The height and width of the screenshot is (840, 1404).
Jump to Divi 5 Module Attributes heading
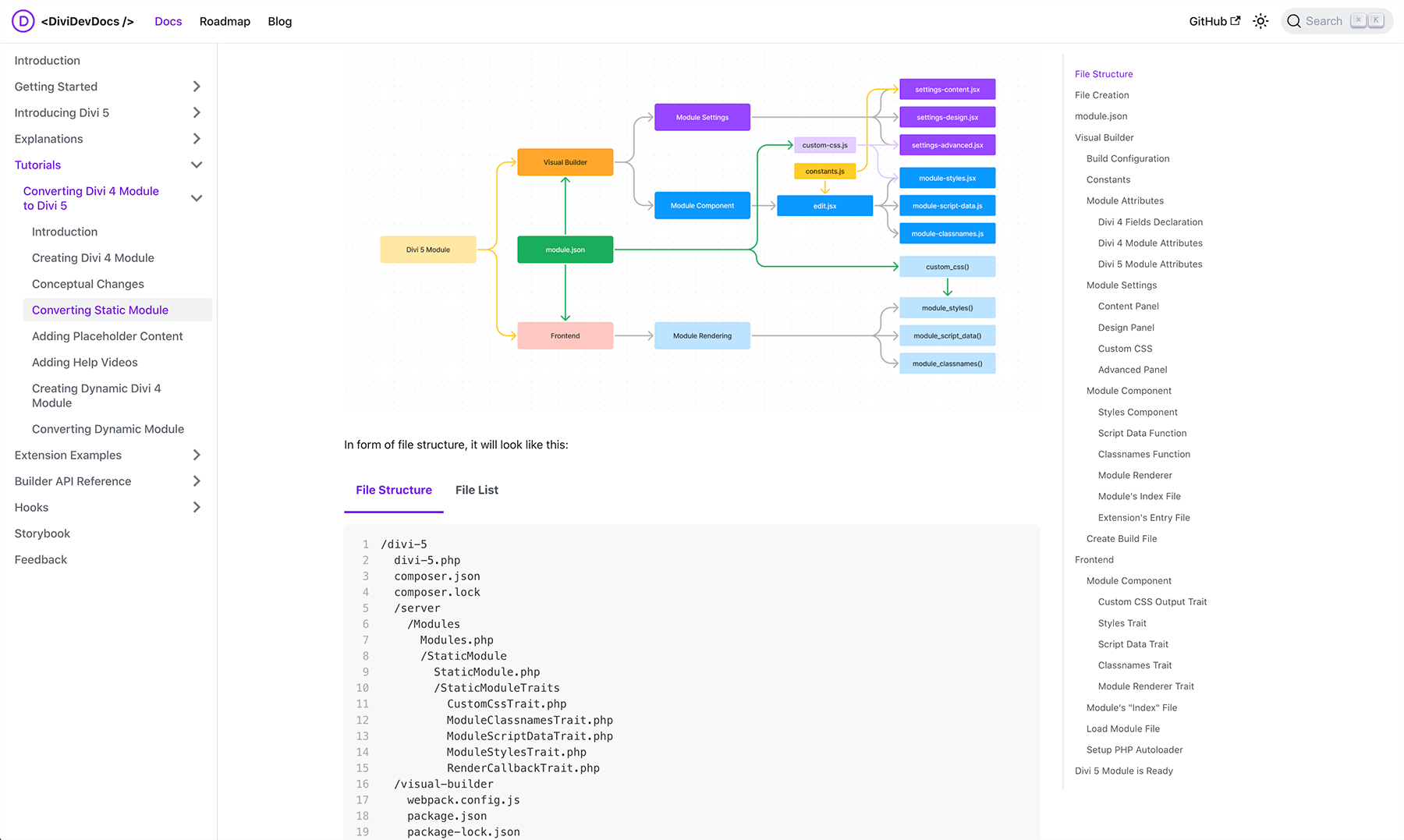coord(1150,264)
